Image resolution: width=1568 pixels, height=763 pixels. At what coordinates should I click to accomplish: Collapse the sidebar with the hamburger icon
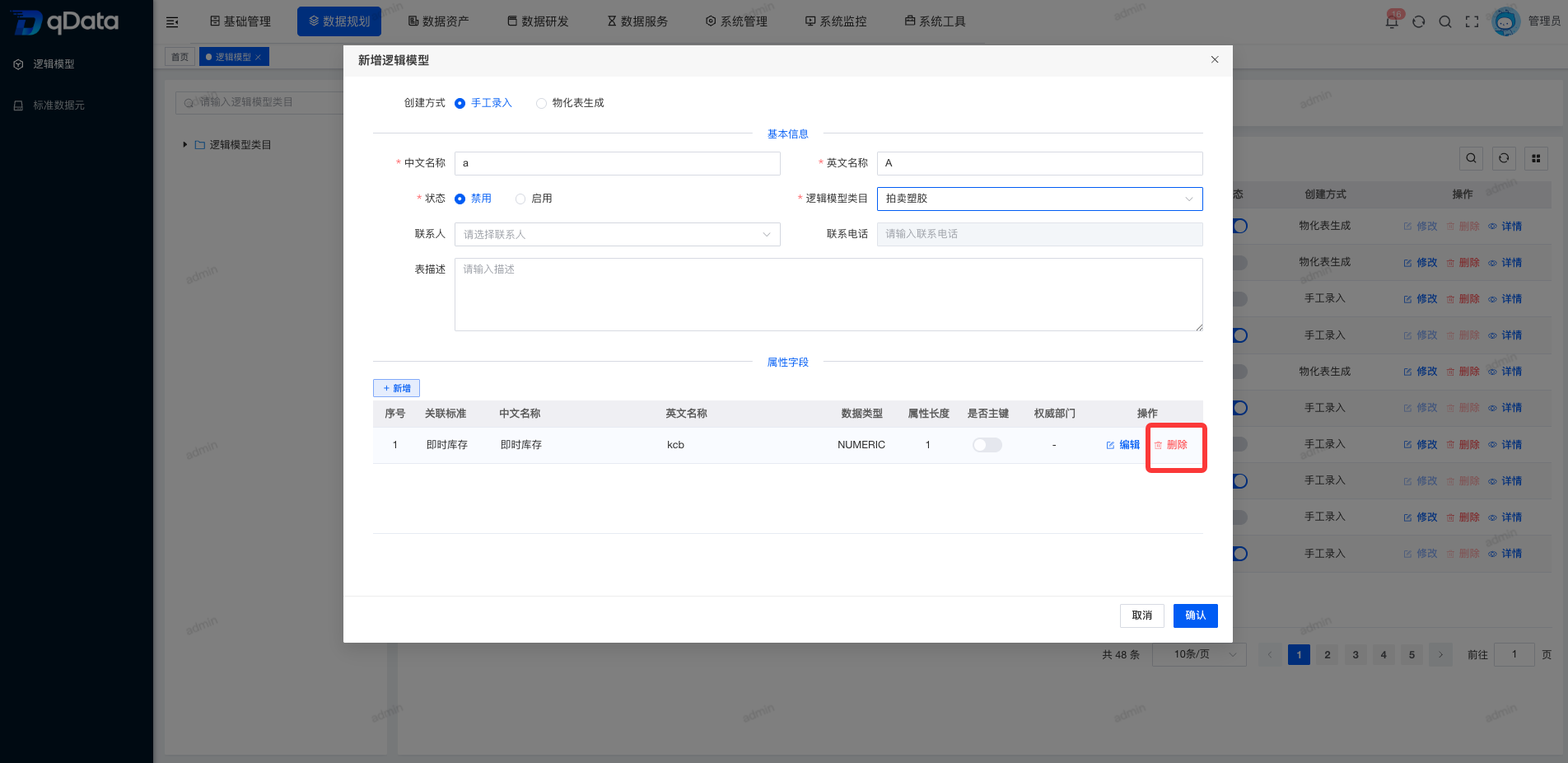172,22
